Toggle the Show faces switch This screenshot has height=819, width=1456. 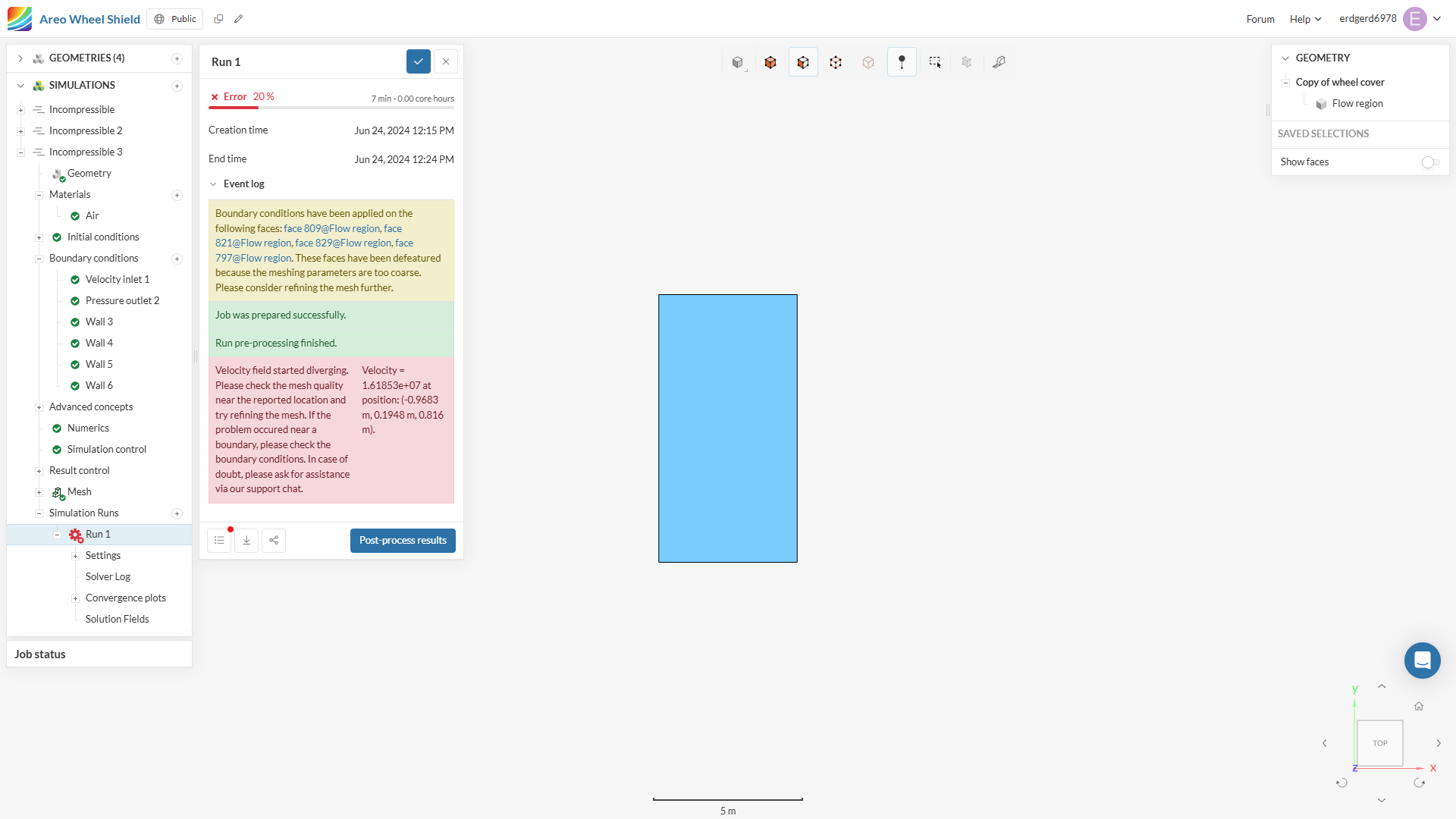[x=1430, y=162]
